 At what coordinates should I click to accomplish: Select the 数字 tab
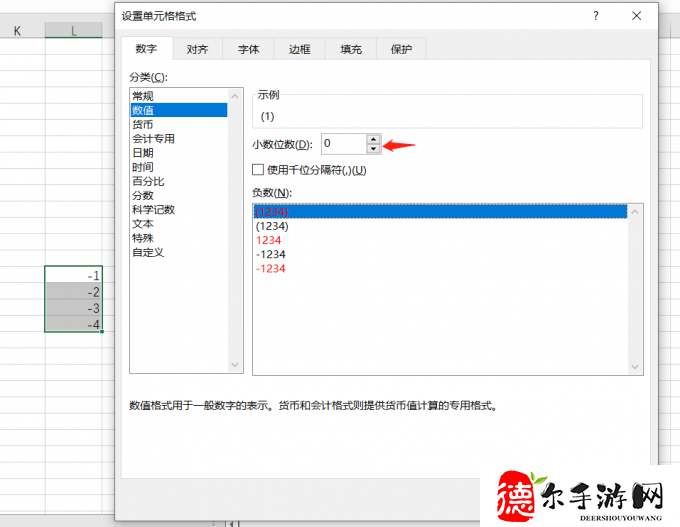click(146, 48)
